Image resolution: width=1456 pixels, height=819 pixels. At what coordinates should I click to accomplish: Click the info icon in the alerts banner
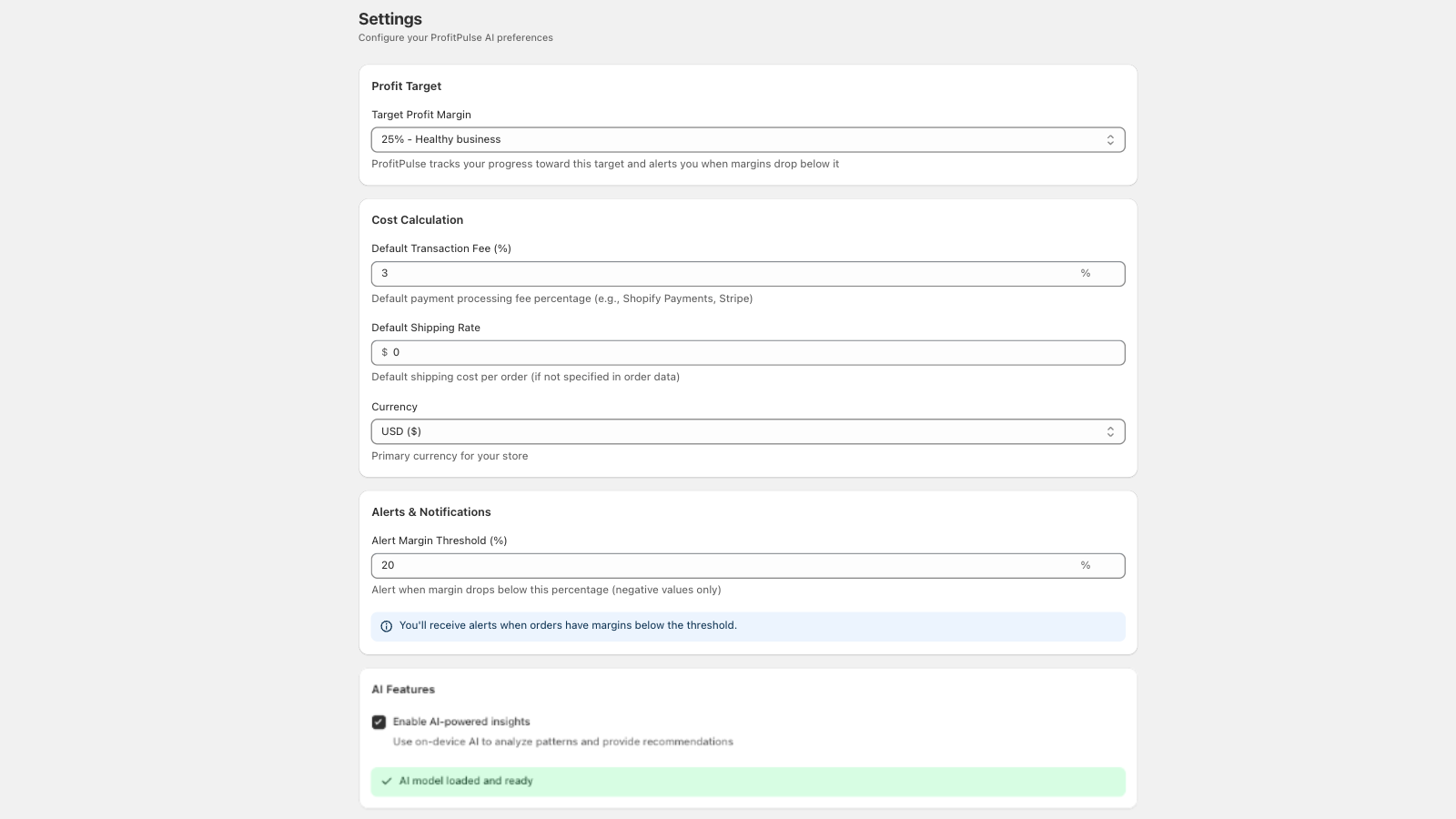click(x=386, y=626)
